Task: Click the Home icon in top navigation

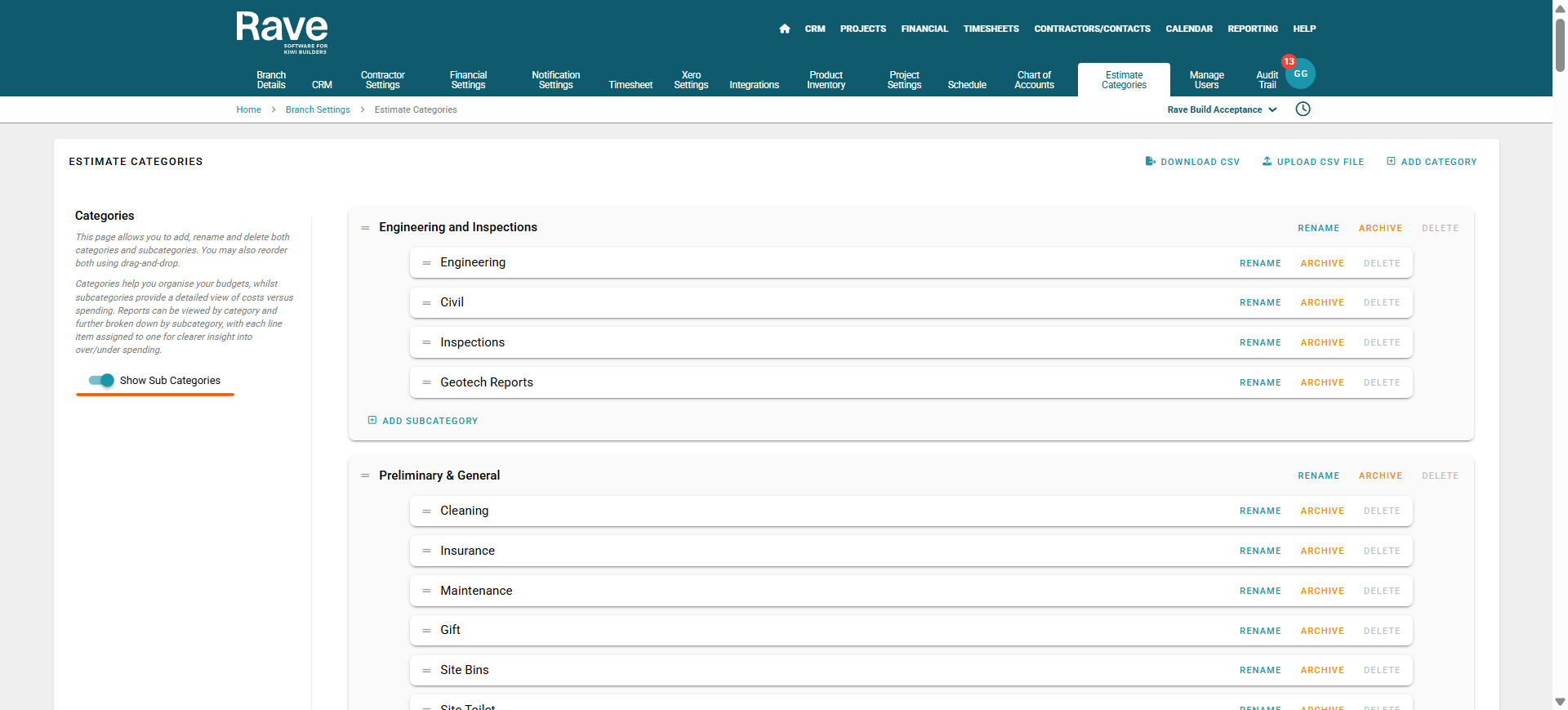Action: click(784, 29)
